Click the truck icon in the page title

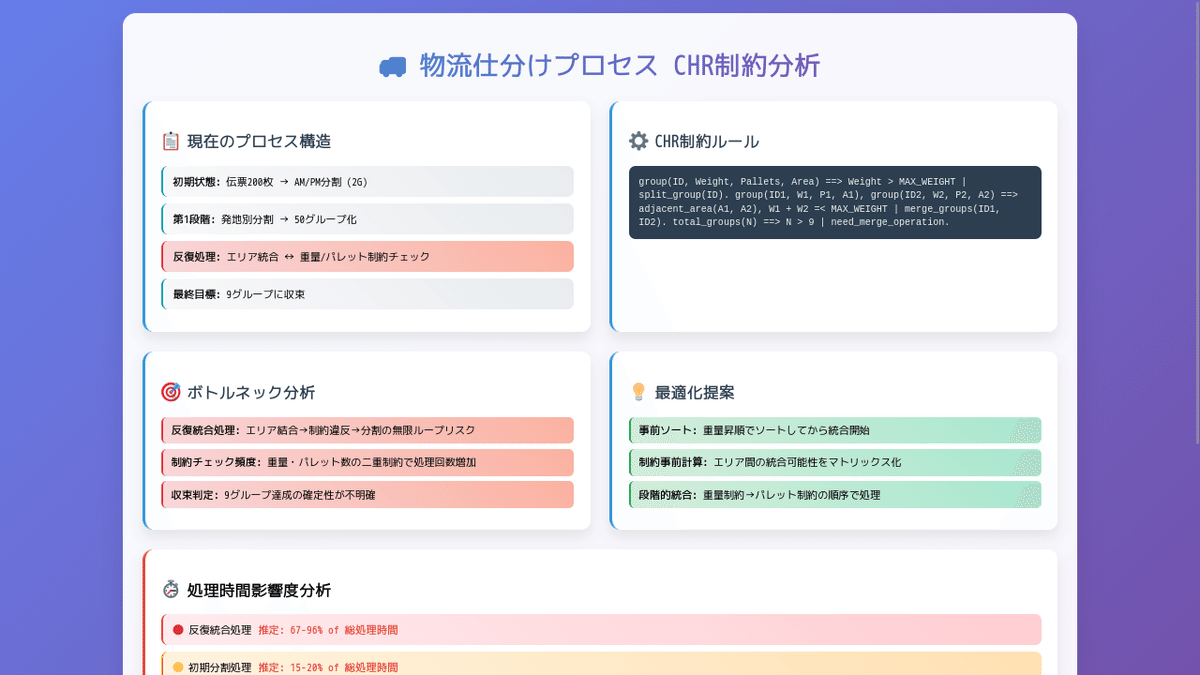[x=392, y=66]
